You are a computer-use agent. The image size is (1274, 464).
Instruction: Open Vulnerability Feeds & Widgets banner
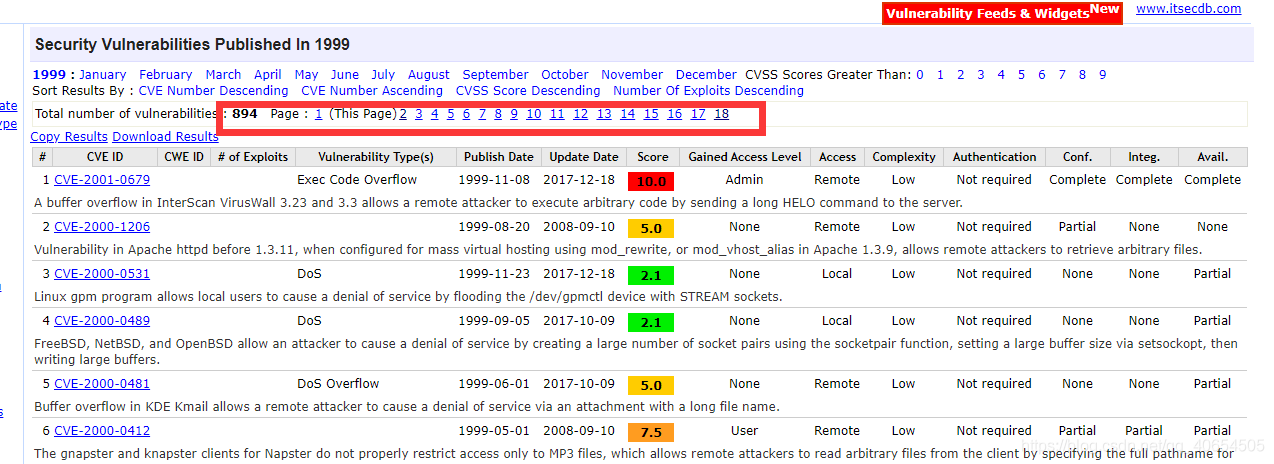(x=1003, y=13)
